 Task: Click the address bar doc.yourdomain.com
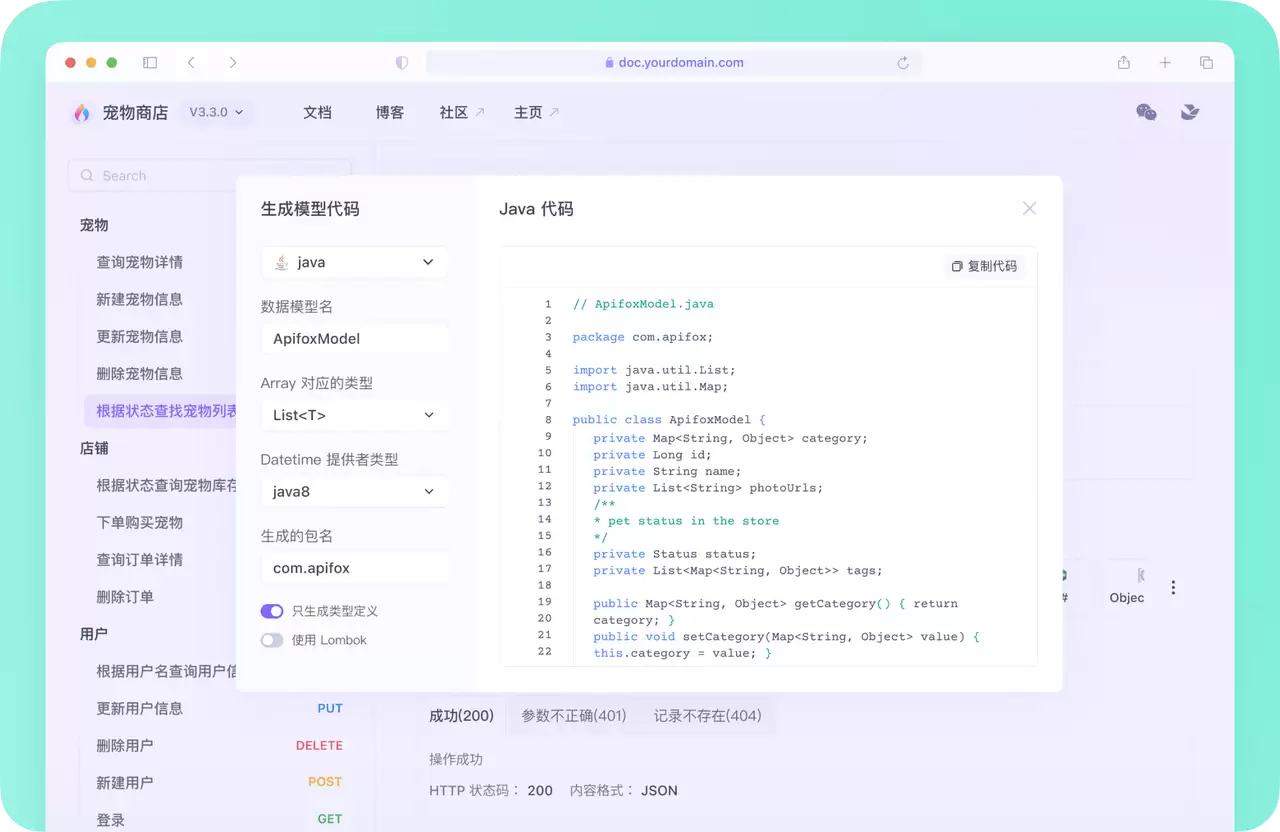pyautogui.click(x=674, y=62)
